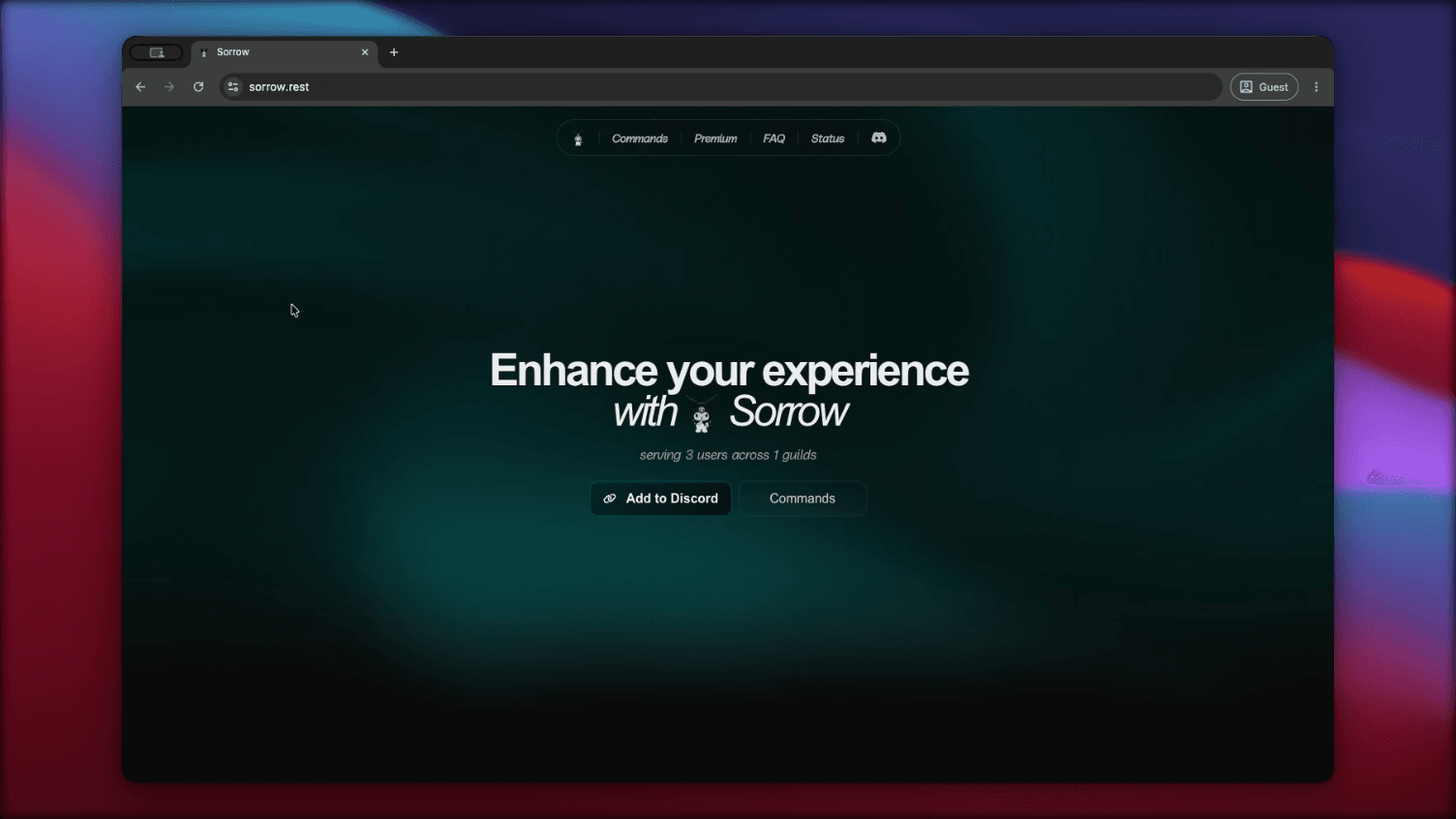
Task: Reload the sorrow.rest page
Action: 198,87
